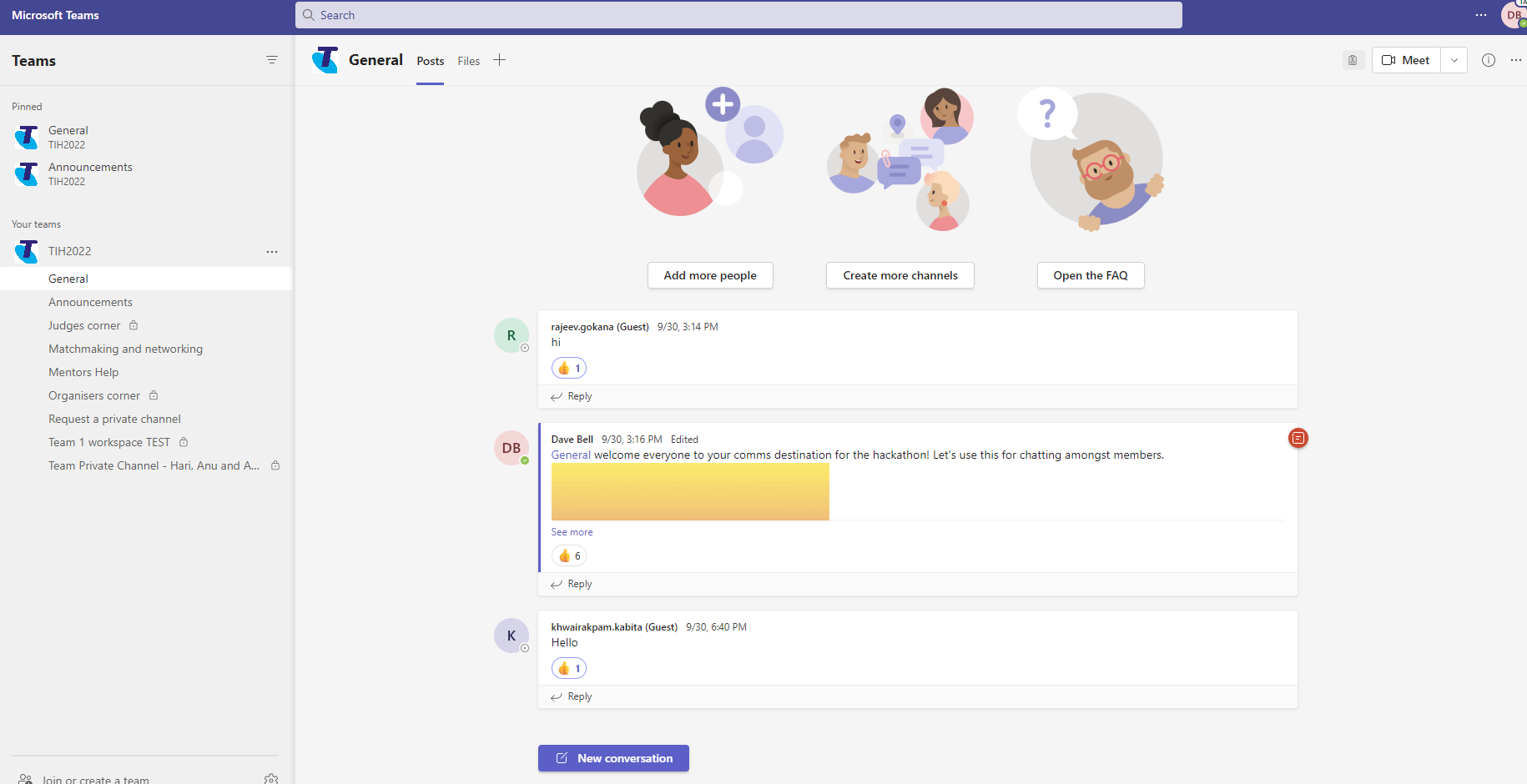This screenshot has height=784, width=1527.
Task: Click the plus icon to add a tab
Action: point(499,60)
